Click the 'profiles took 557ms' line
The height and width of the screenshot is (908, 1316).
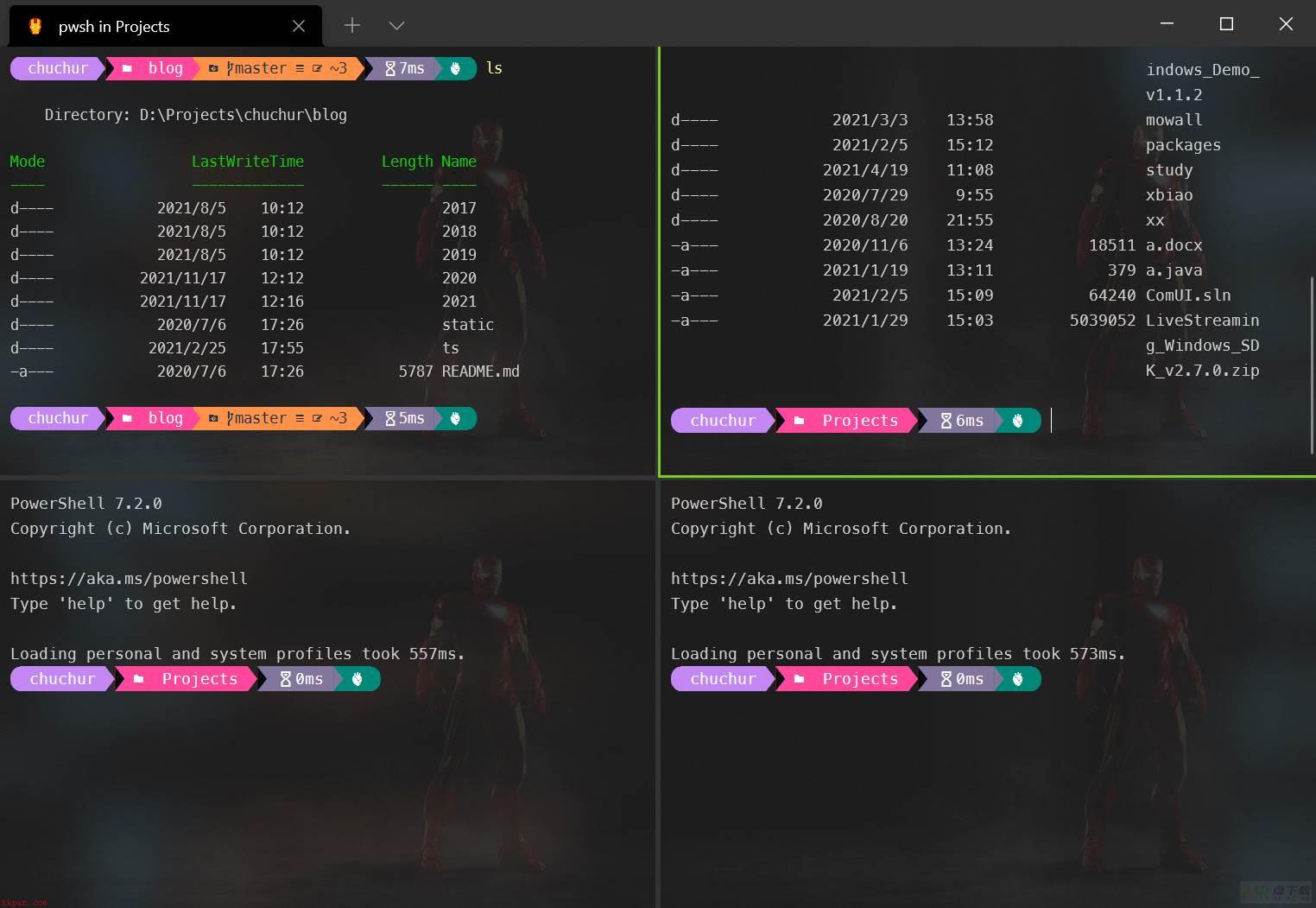coord(237,654)
